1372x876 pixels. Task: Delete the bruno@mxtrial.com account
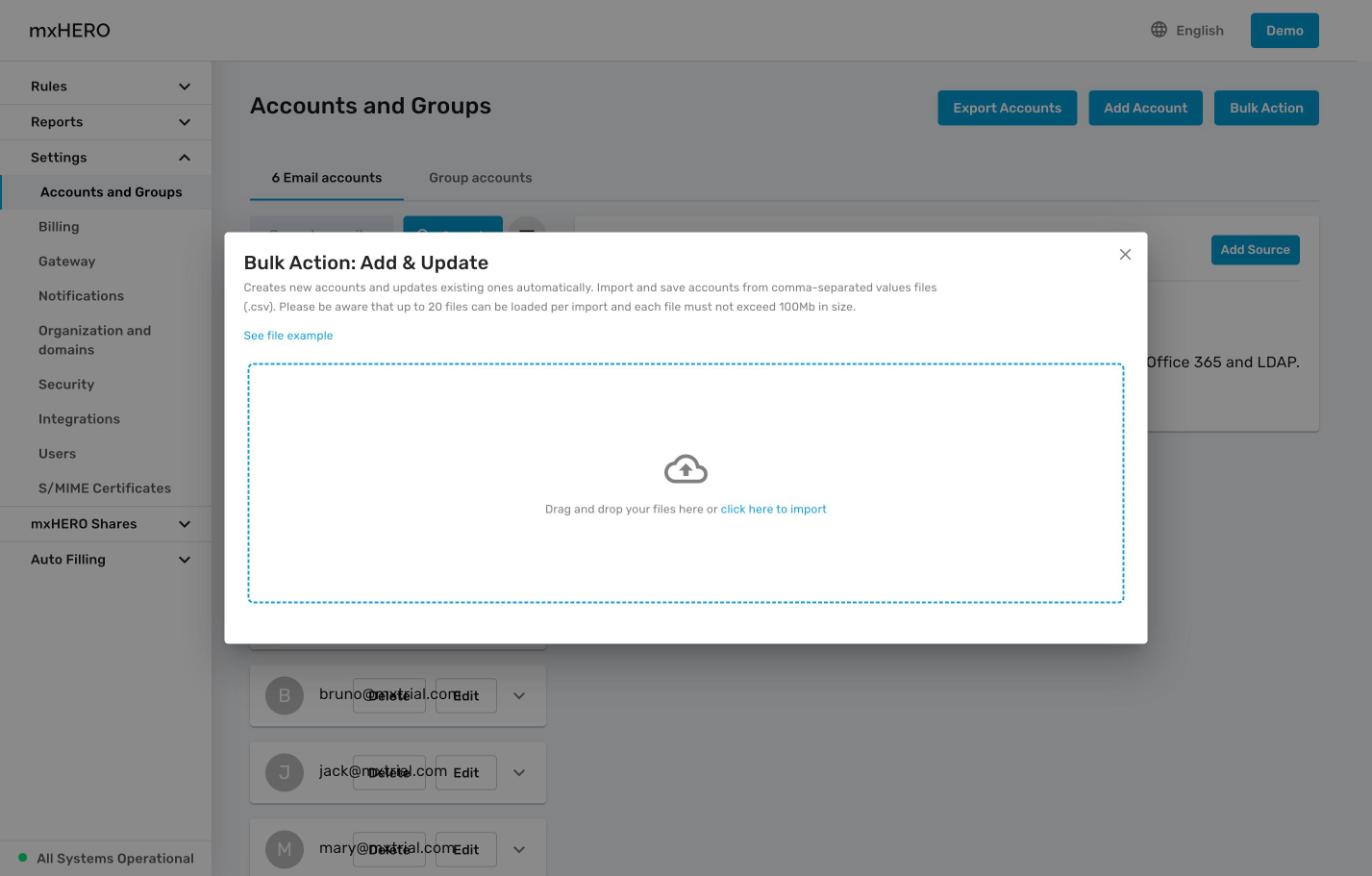pyautogui.click(x=389, y=696)
